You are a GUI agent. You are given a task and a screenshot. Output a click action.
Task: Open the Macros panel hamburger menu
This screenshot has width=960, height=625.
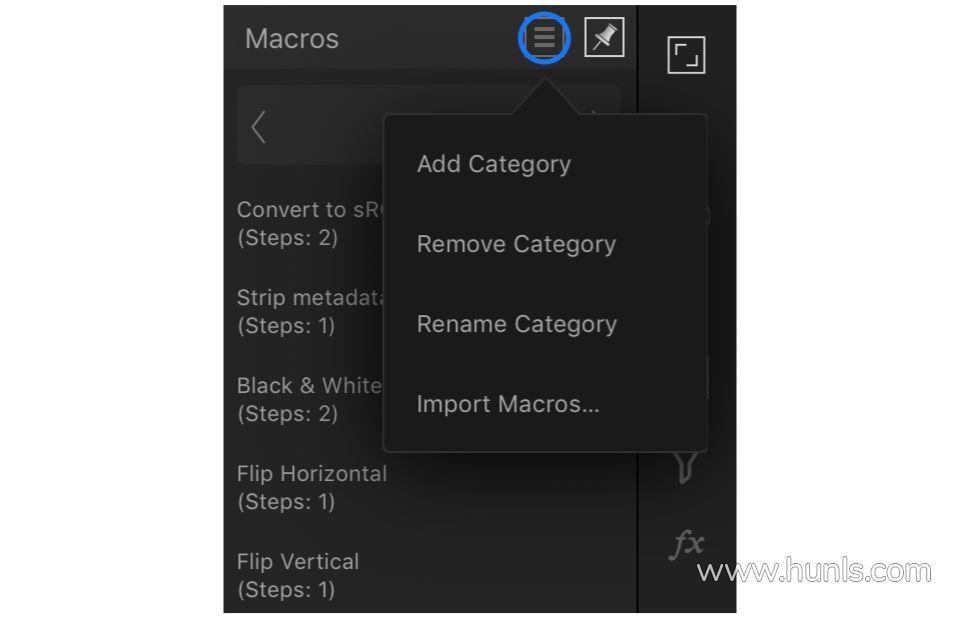click(x=544, y=39)
